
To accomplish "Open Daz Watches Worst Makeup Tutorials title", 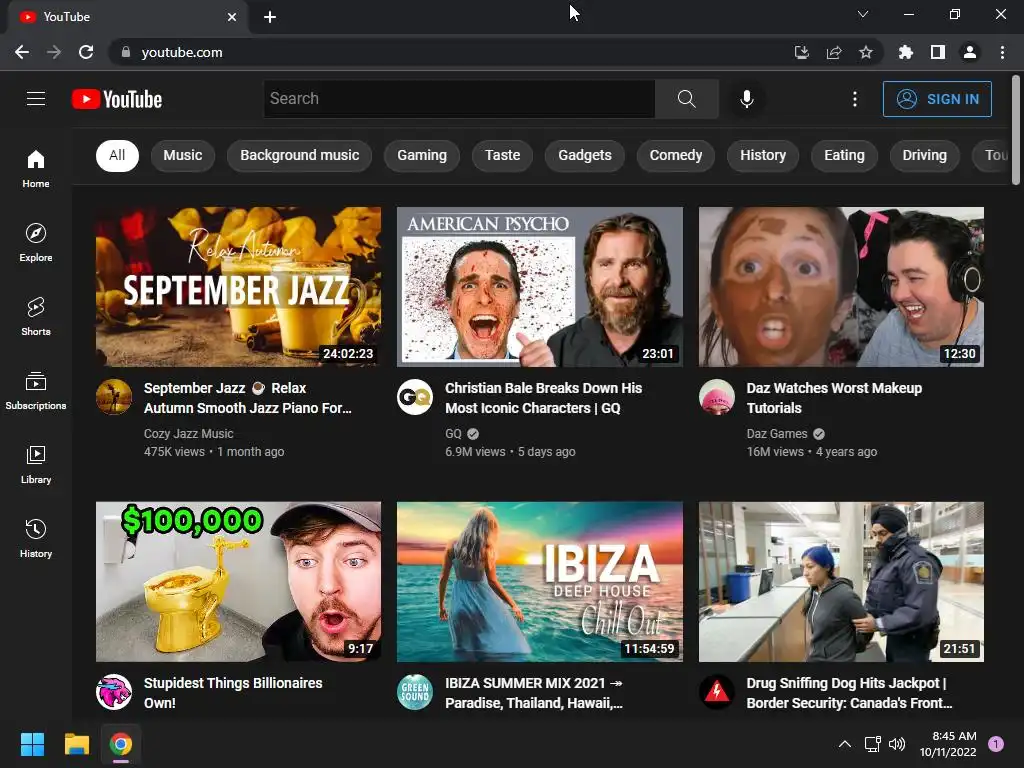I will (x=834, y=398).
